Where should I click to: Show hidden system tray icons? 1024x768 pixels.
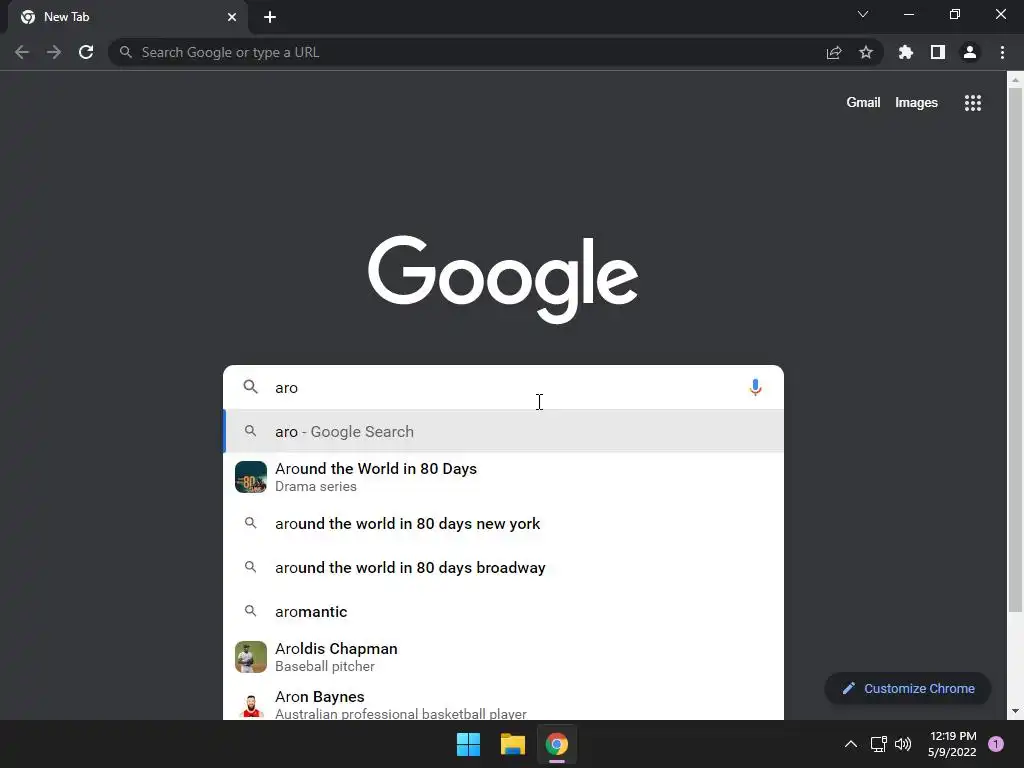tap(851, 744)
